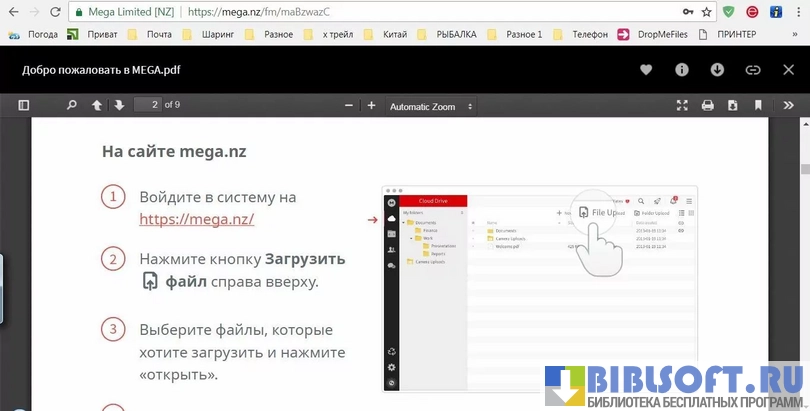Go to next PDF page
This screenshot has height=411, width=810.
click(x=119, y=105)
